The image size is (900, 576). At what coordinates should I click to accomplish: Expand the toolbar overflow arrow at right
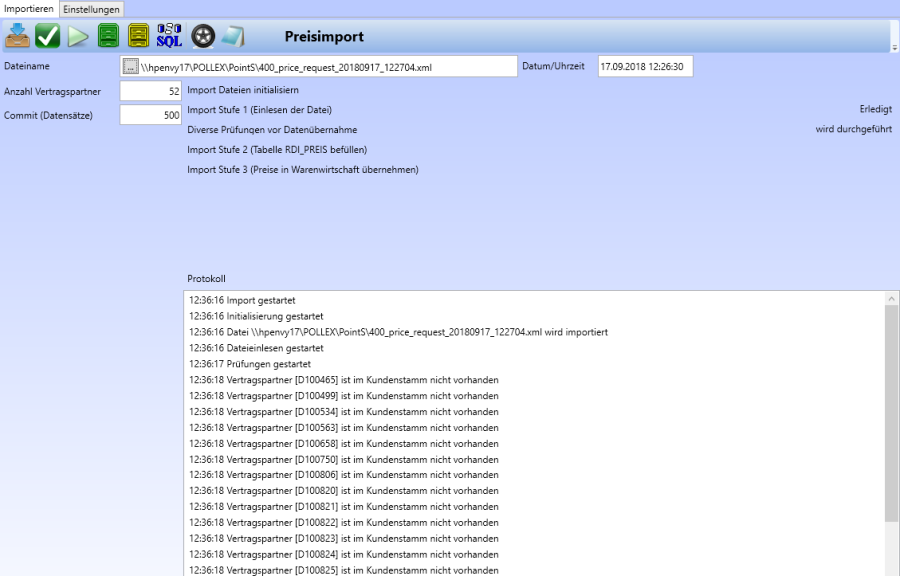pos(894,47)
